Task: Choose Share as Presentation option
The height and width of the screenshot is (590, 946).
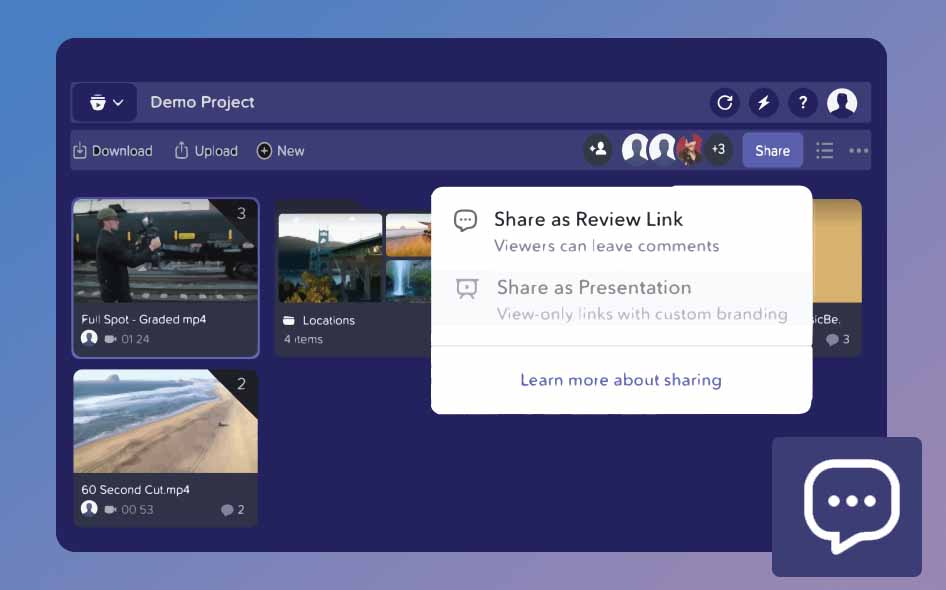Action: point(593,288)
